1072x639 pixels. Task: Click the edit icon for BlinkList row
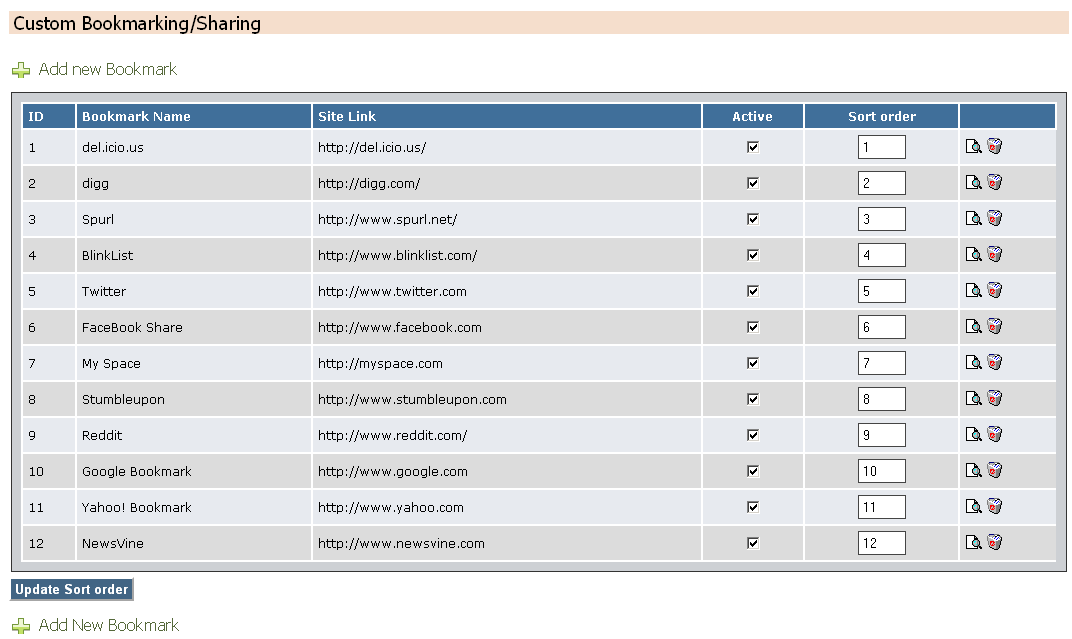pos(973,254)
